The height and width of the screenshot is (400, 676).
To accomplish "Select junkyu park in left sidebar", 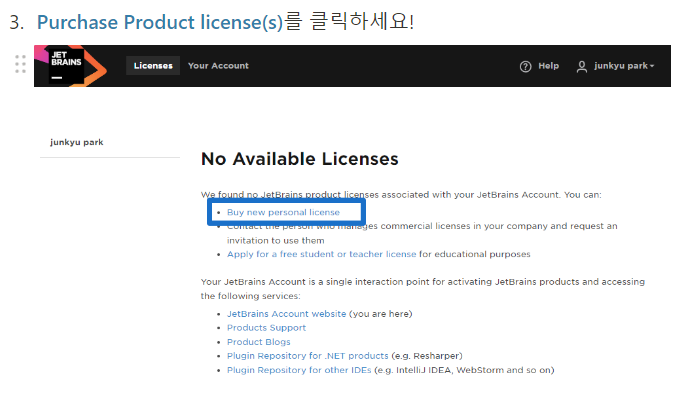I will point(76,142).
